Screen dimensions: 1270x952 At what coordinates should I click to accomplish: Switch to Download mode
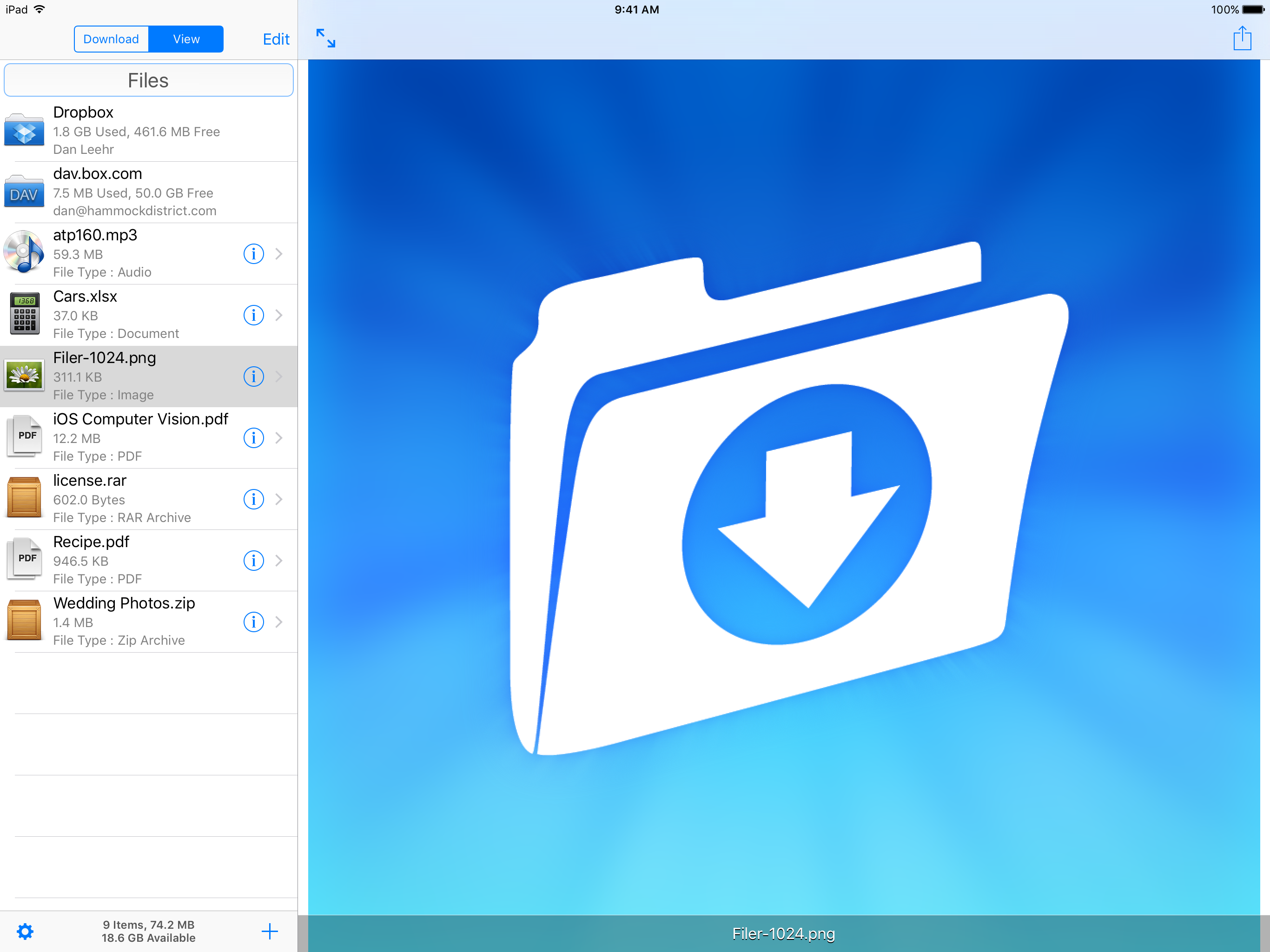(111, 39)
